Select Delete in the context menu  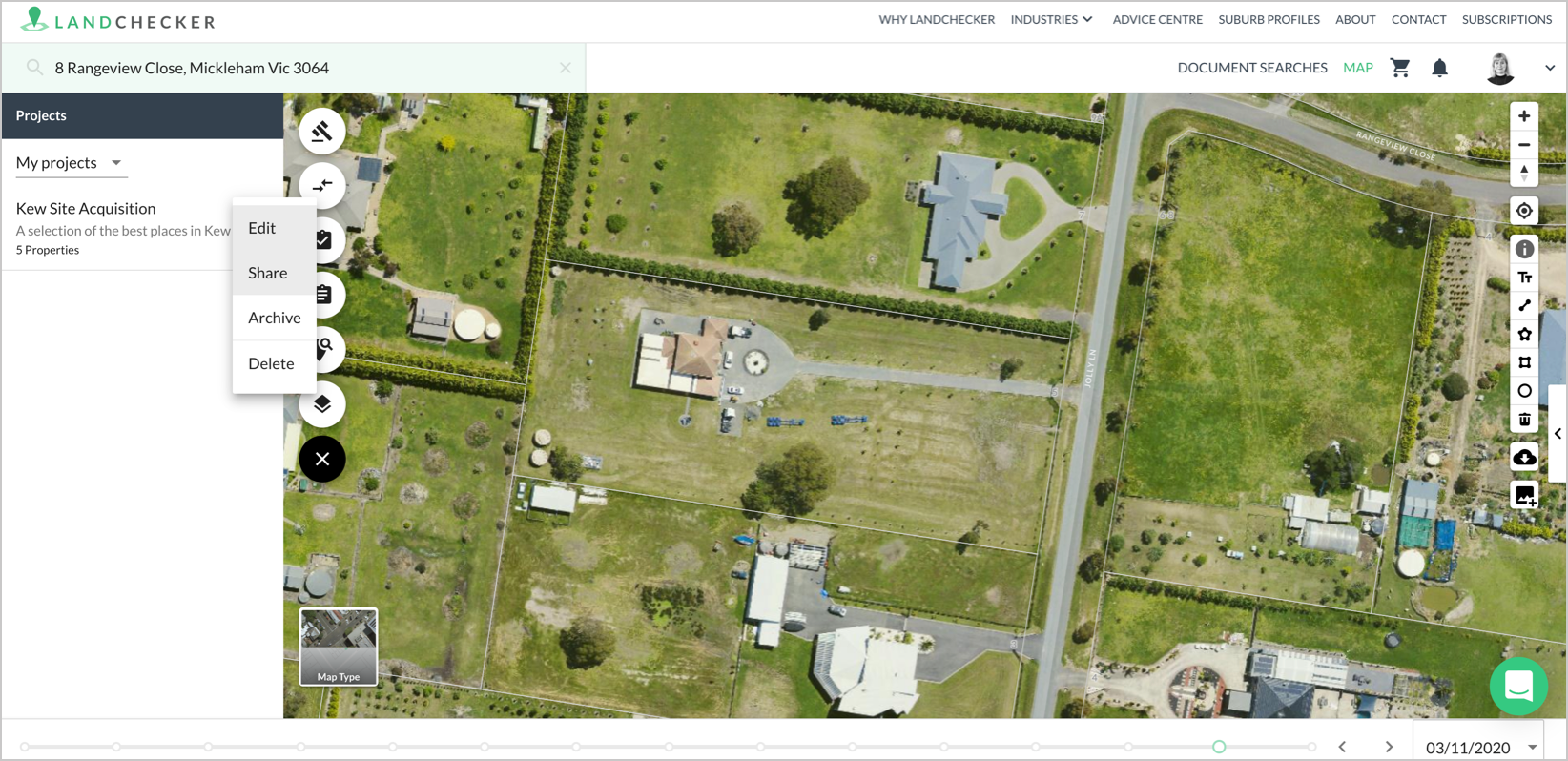coord(275,363)
